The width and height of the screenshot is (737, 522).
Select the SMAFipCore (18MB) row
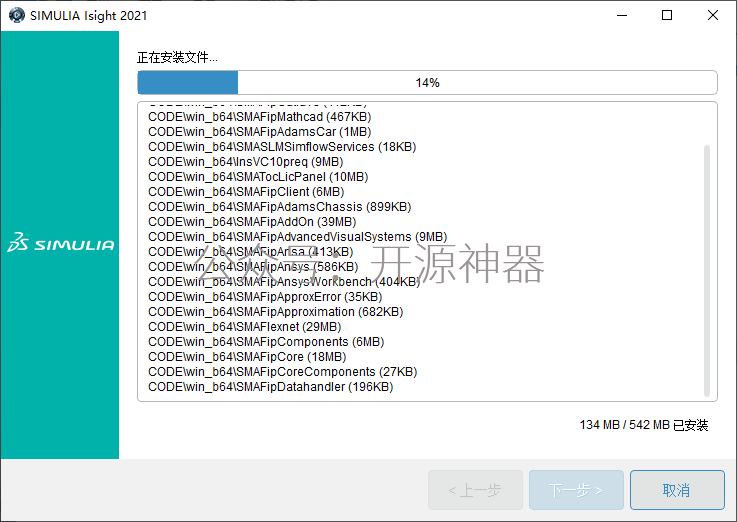pyautogui.click(x=247, y=357)
